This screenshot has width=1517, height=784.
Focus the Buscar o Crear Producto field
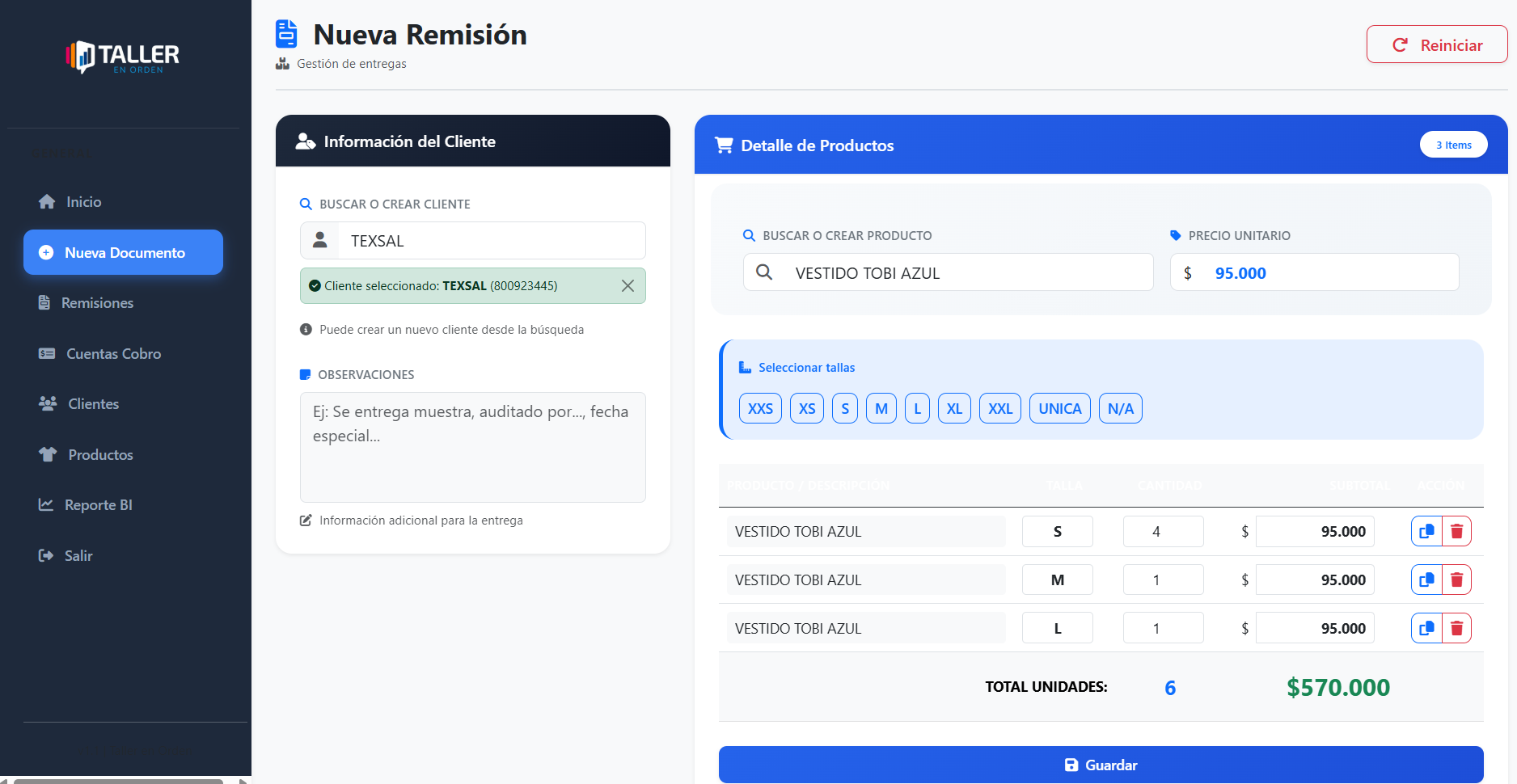[962, 273]
